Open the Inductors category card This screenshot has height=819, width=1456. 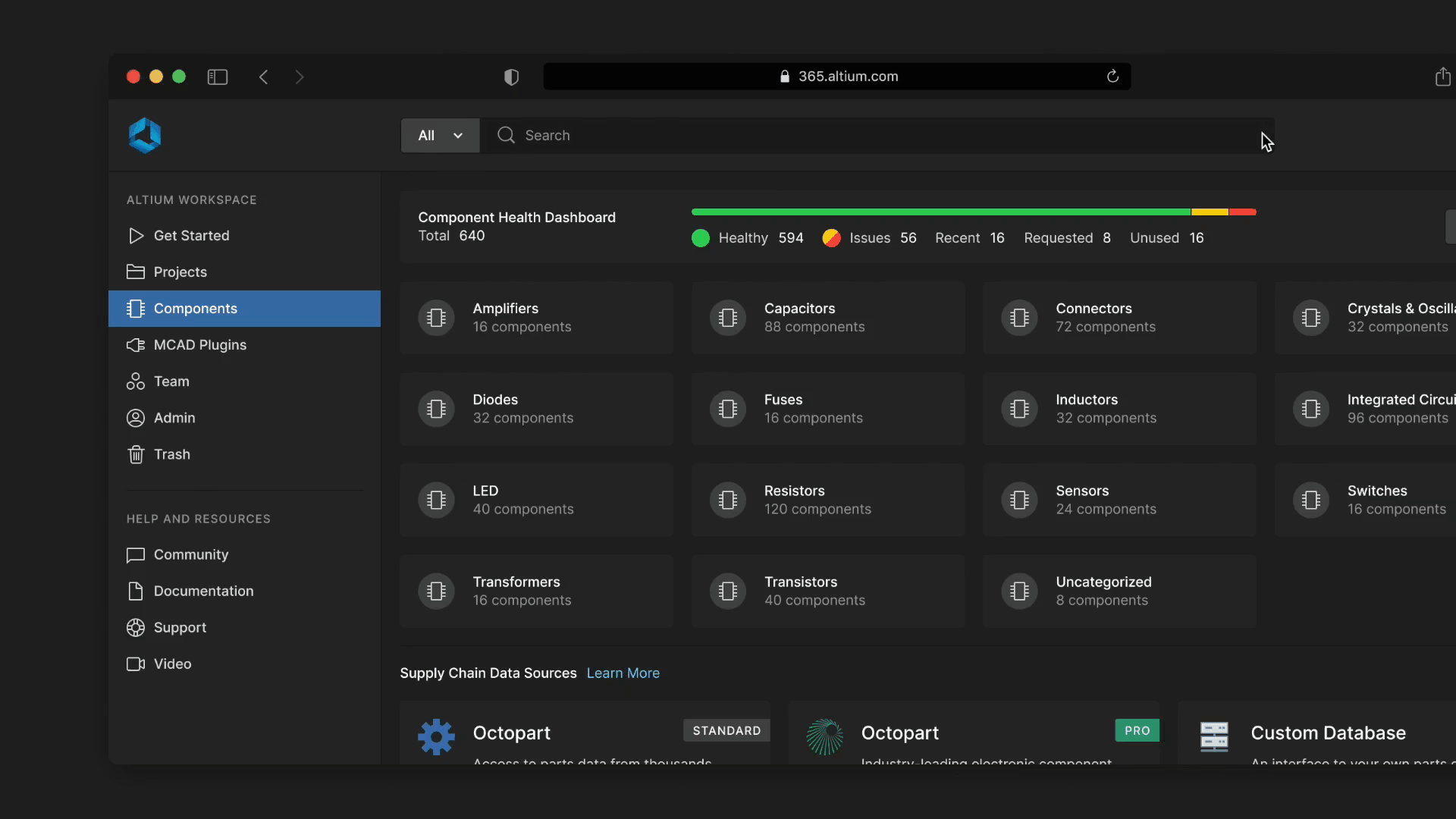(1119, 409)
